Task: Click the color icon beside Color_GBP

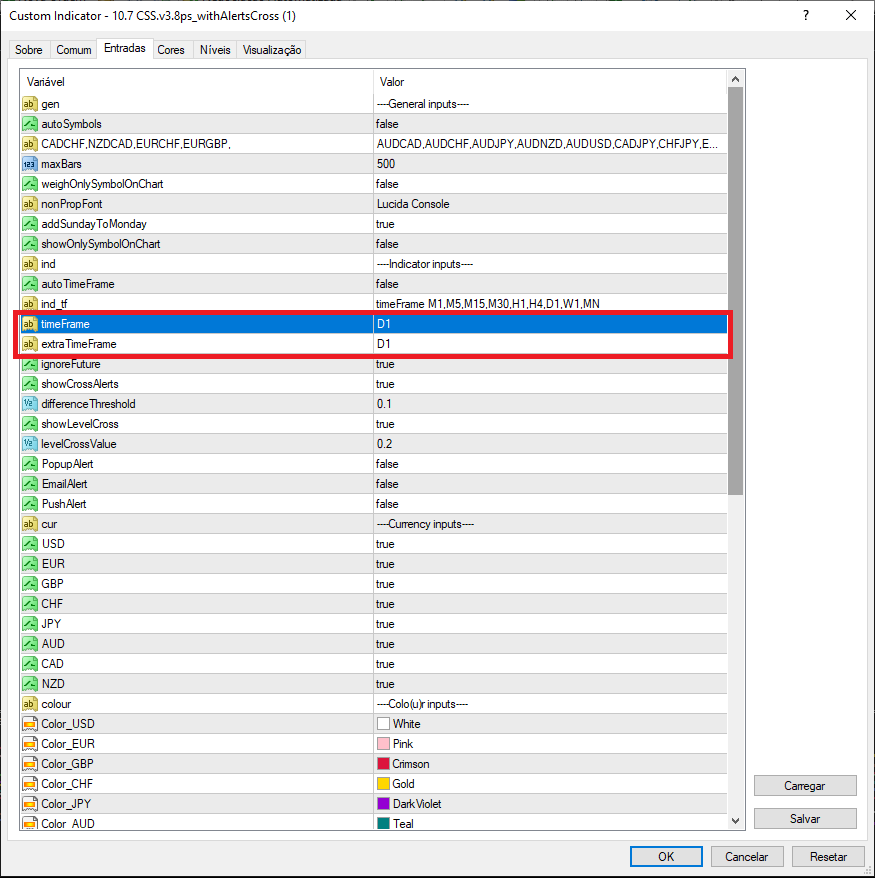Action: [30, 764]
